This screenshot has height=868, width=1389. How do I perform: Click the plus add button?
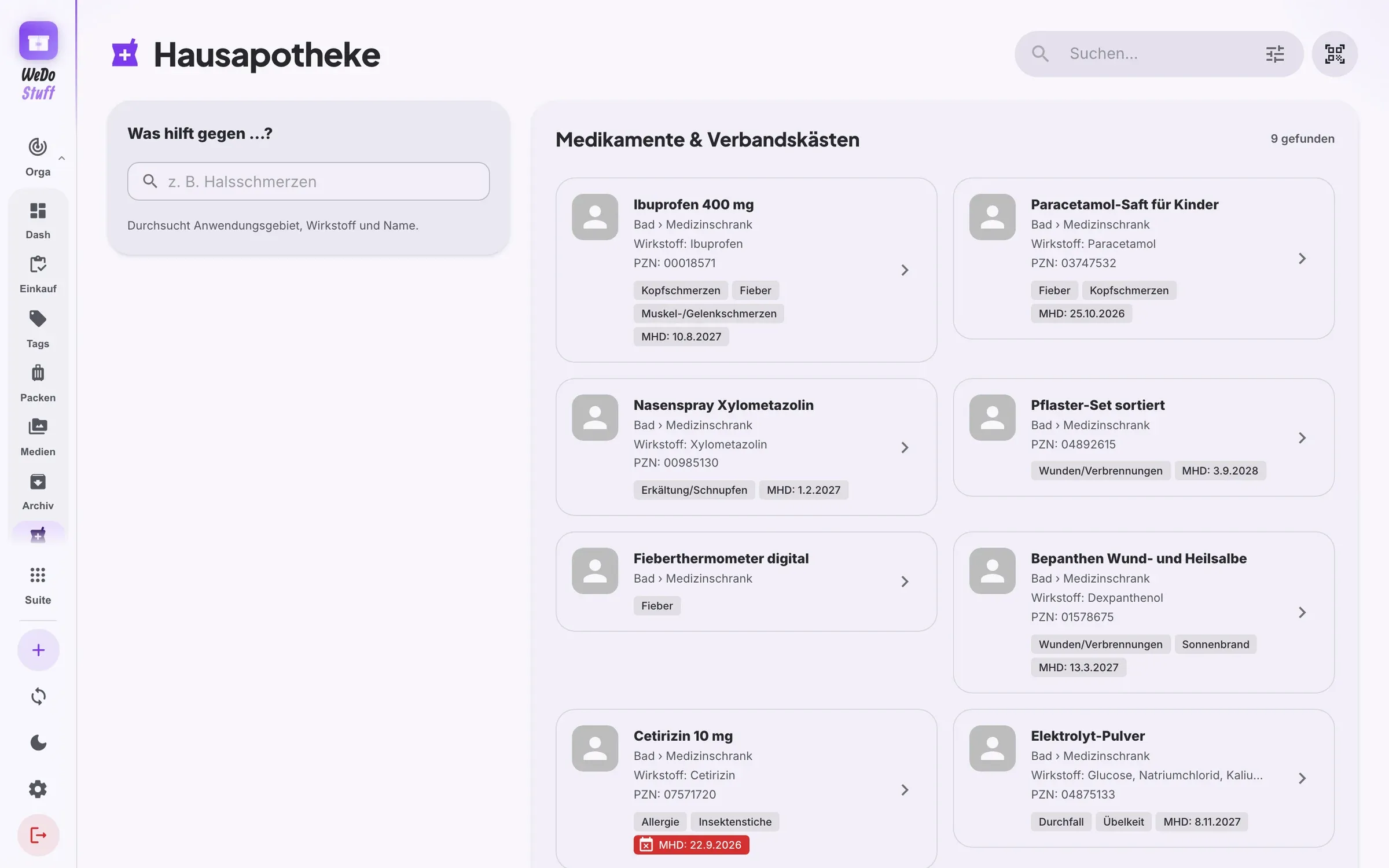click(38, 650)
